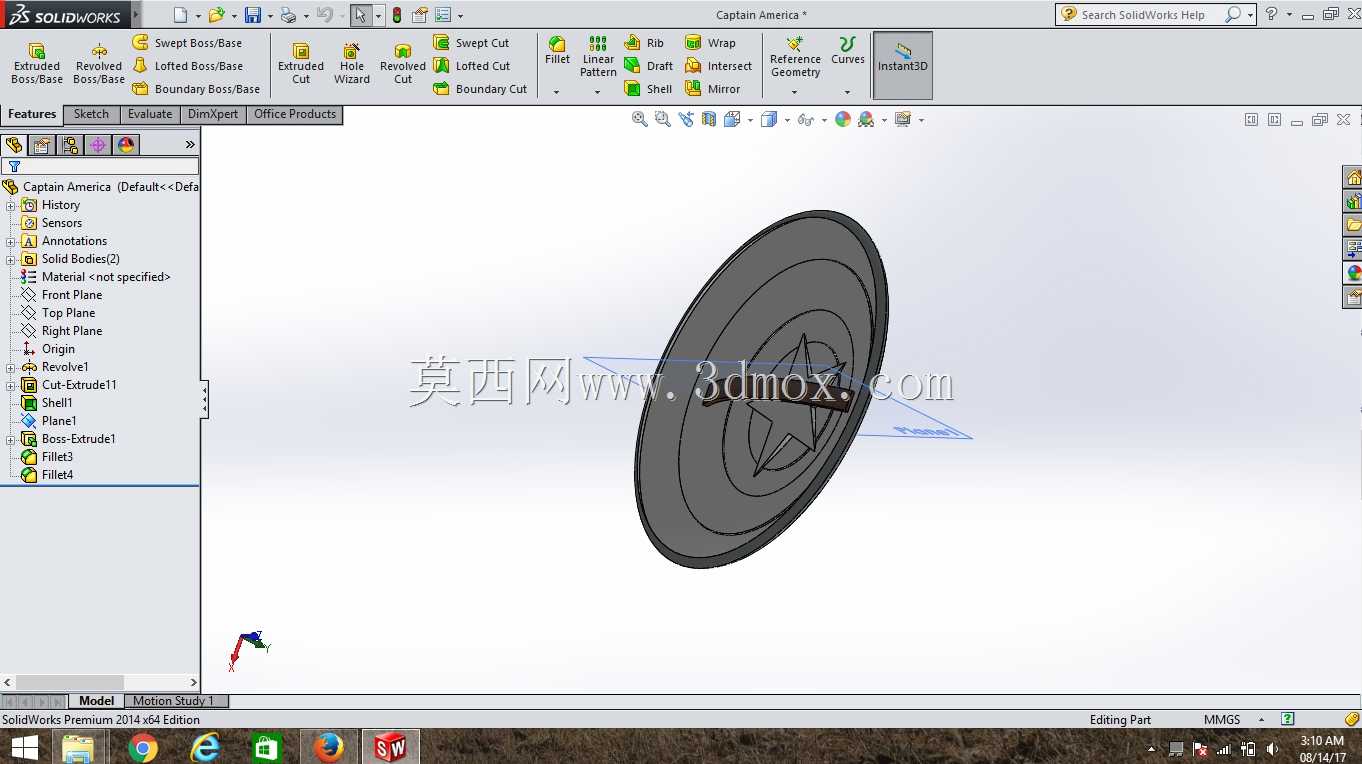This screenshot has height=764, width=1362.
Task: Switch to the Sketch tab
Action: click(91, 114)
